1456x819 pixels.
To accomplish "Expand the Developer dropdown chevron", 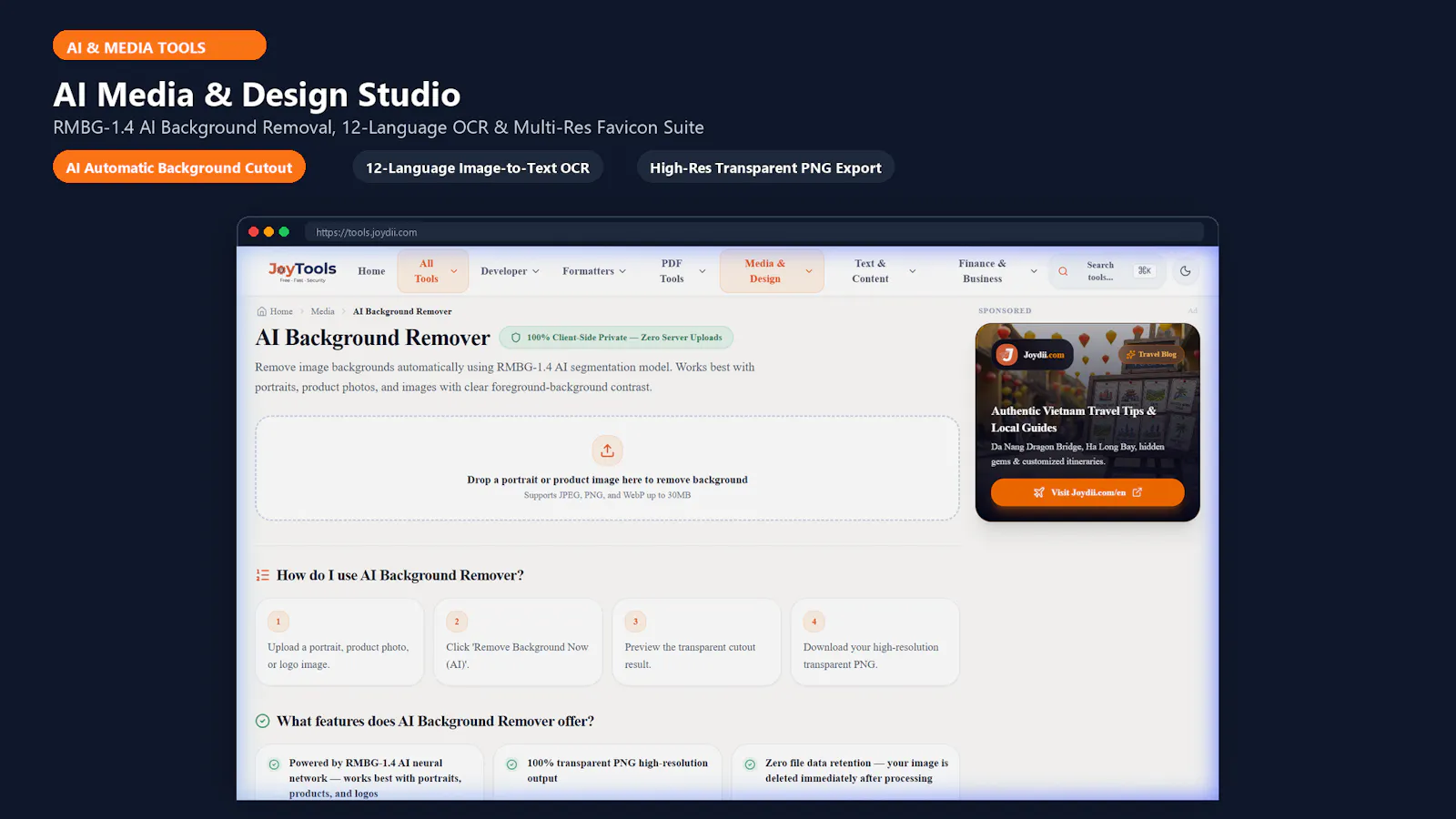I will point(536,271).
